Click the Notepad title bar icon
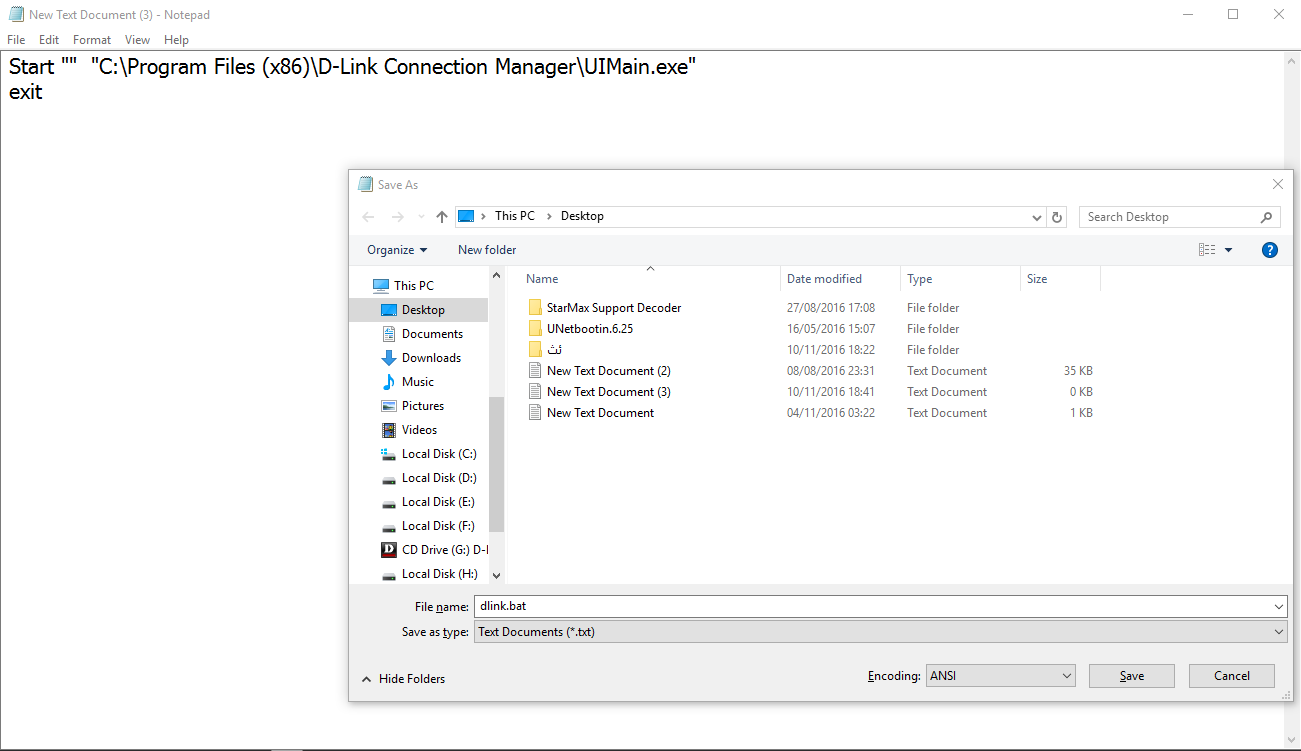The image size is (1301, 751). coord(16,14)
